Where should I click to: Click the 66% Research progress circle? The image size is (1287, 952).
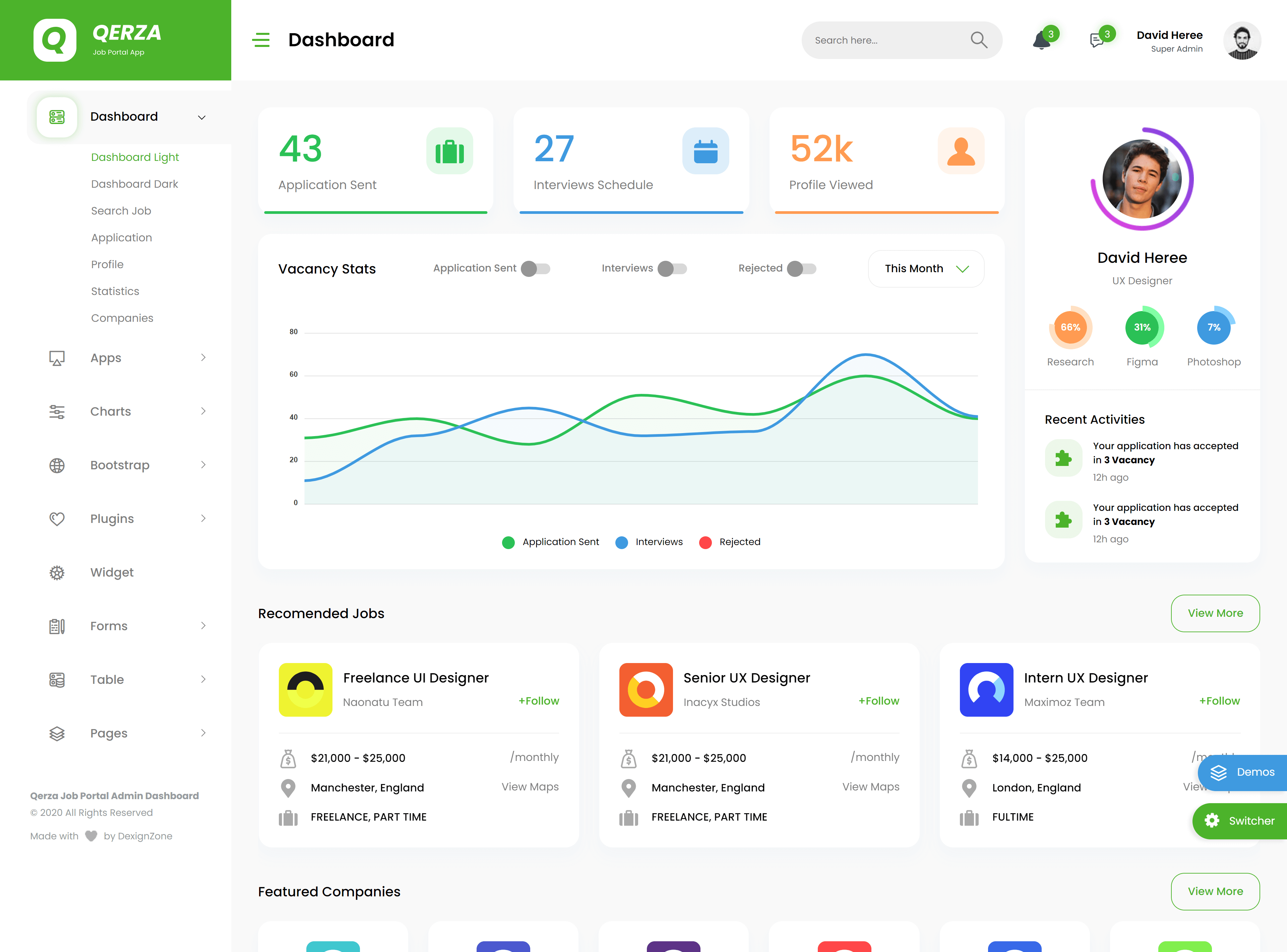tap(1070, 327)
